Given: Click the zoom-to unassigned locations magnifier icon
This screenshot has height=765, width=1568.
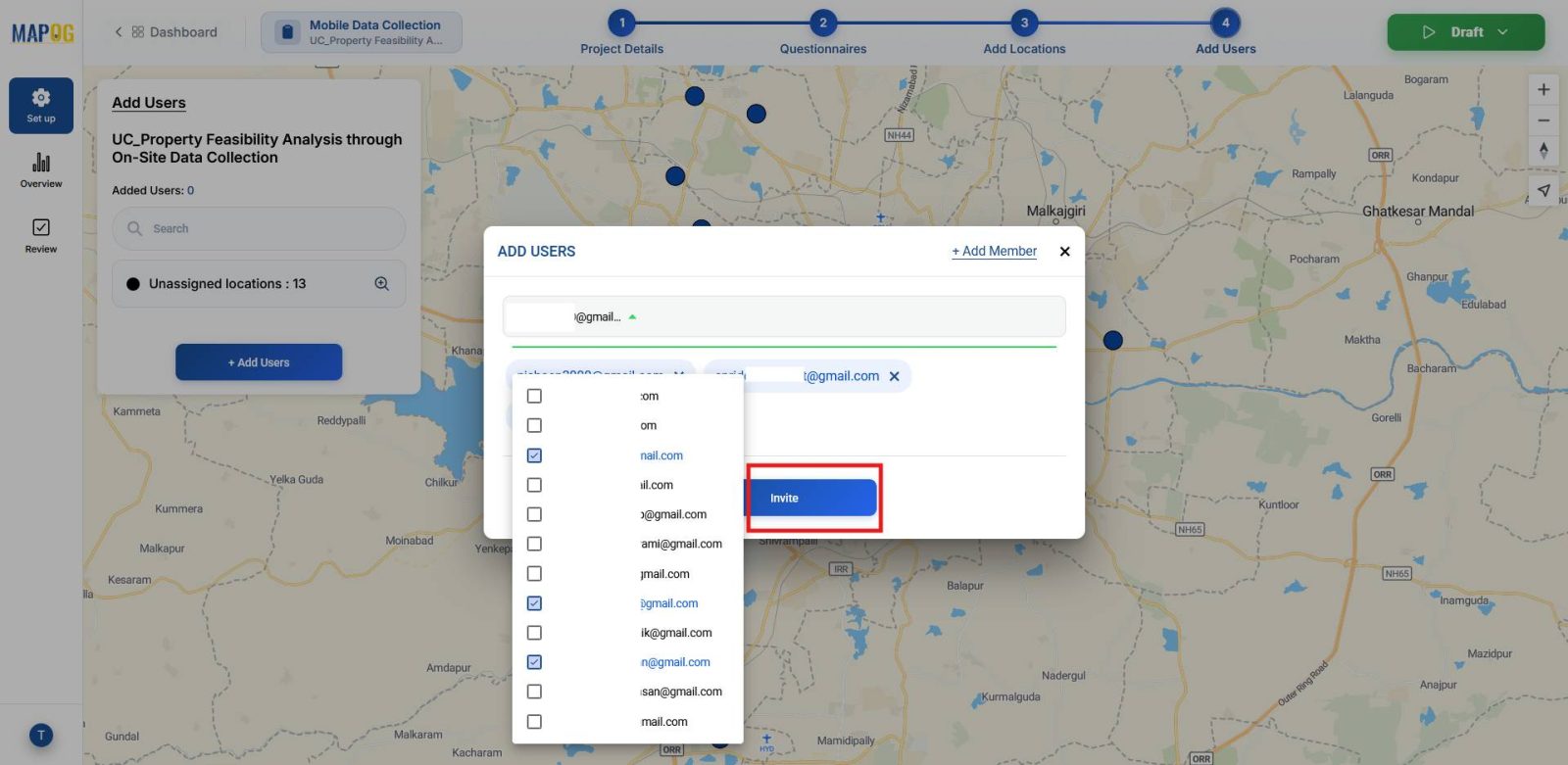Looking at the screenshot, I should [382, 284].
